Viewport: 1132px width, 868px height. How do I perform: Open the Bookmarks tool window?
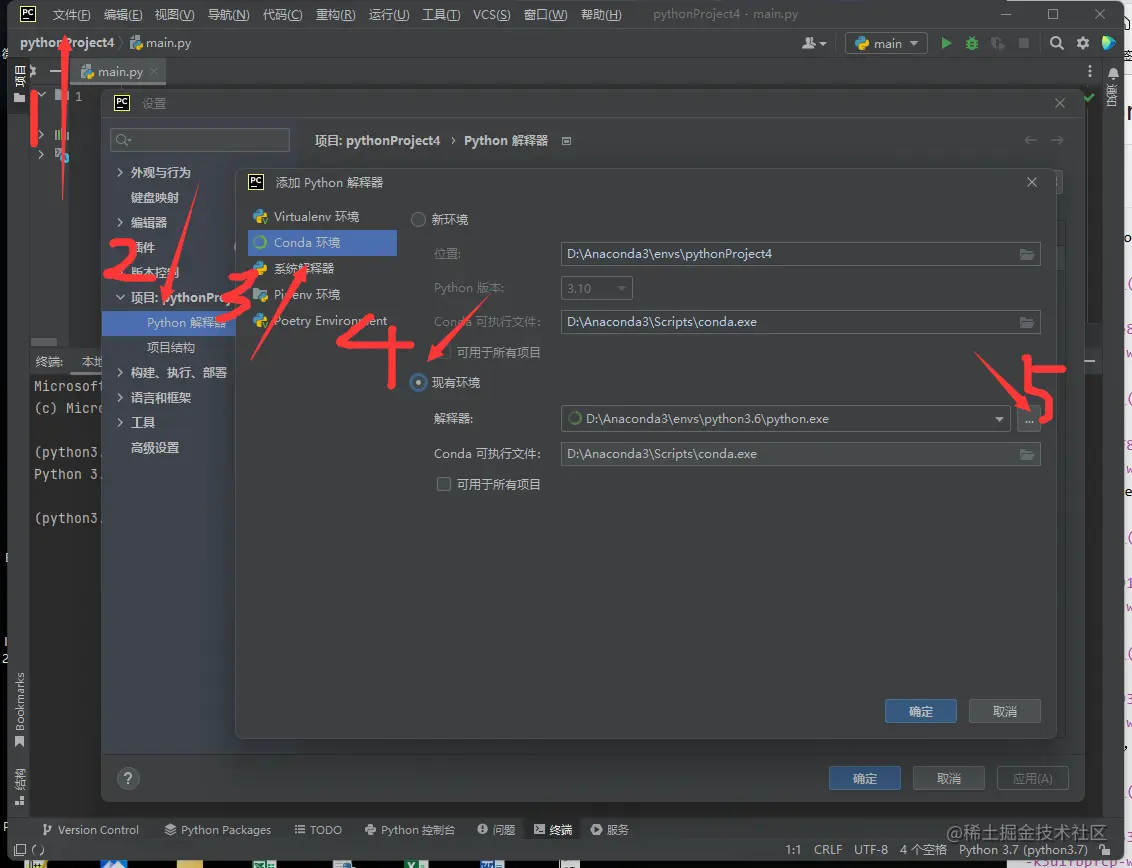19,710
